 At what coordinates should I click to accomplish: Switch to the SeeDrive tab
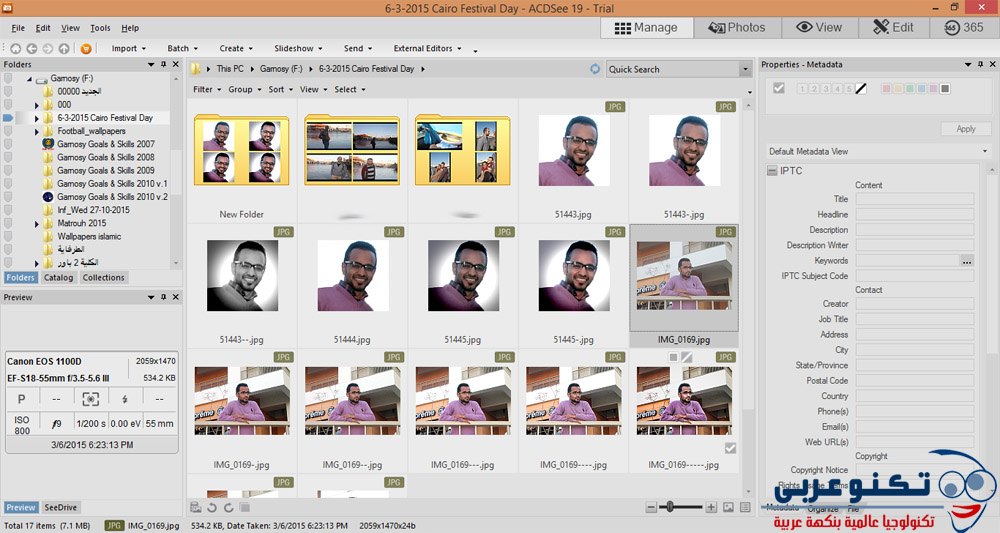click(61, 507)
